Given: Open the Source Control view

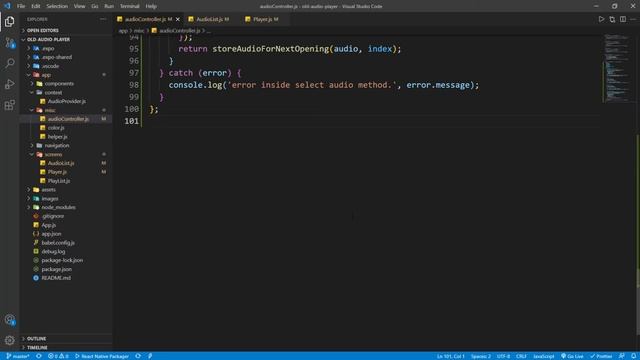Looking at the screenshot, I should [9, 42].
